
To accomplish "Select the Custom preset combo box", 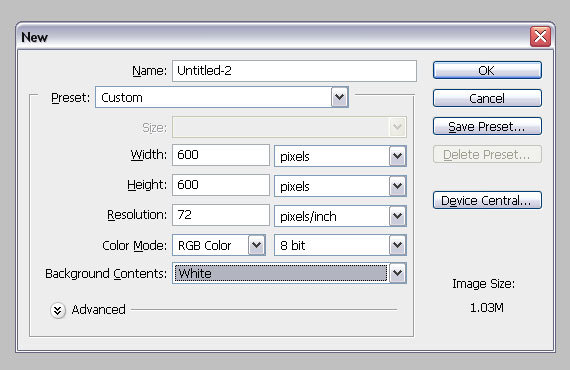I will [x=222, y=97].
